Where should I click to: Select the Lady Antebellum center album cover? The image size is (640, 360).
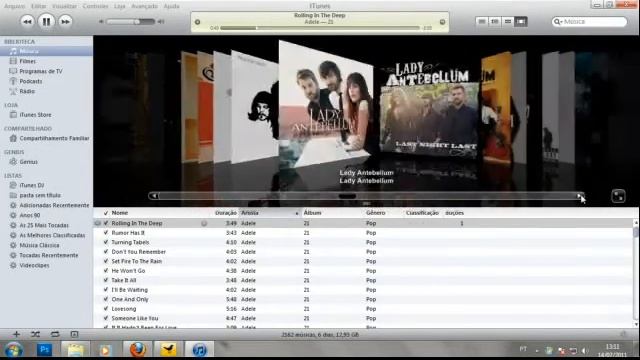tap(326, 104)
